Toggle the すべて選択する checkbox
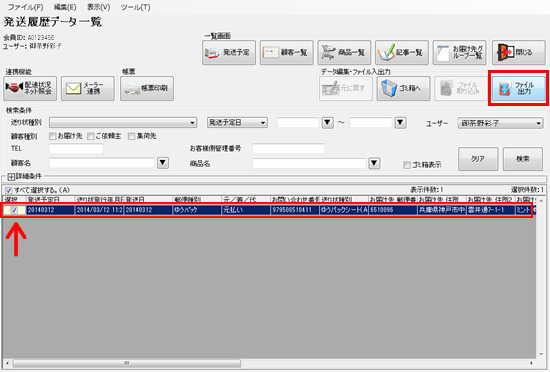The height and width of the screenshot is (372, 550). pos(9,190)
